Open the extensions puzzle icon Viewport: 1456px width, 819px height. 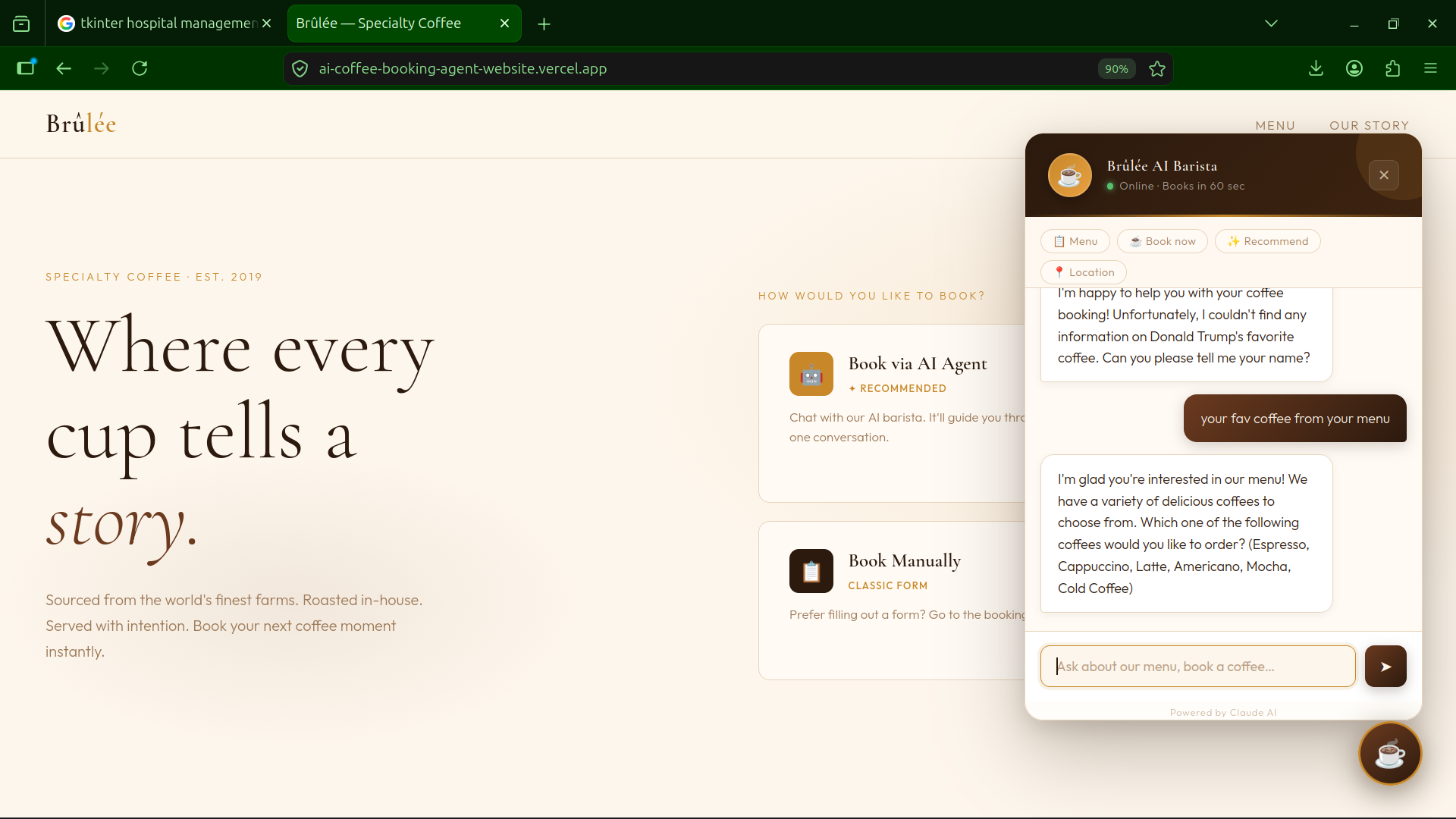[1393, 69]
